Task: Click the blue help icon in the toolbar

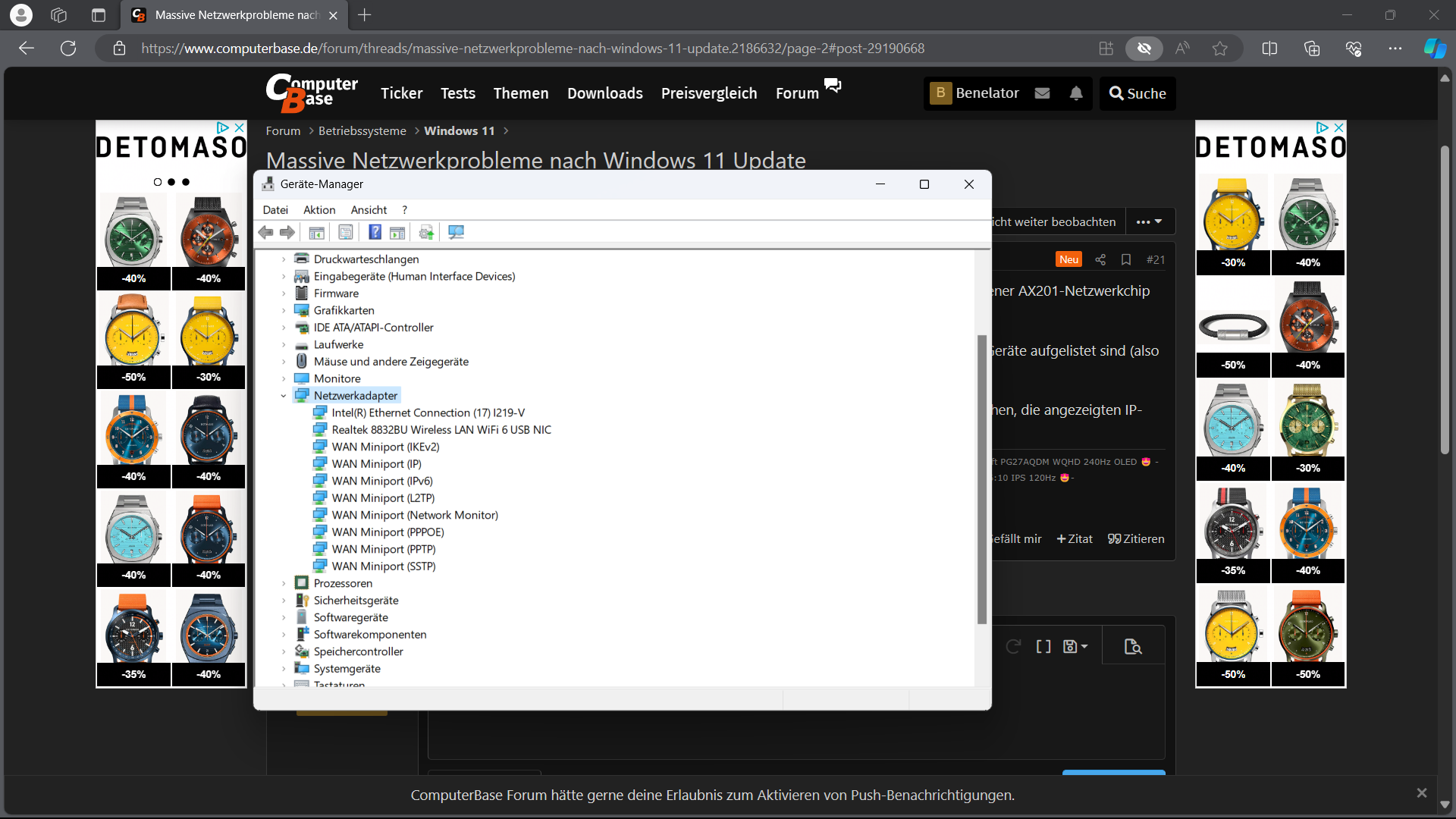Action: pos(375,232)
